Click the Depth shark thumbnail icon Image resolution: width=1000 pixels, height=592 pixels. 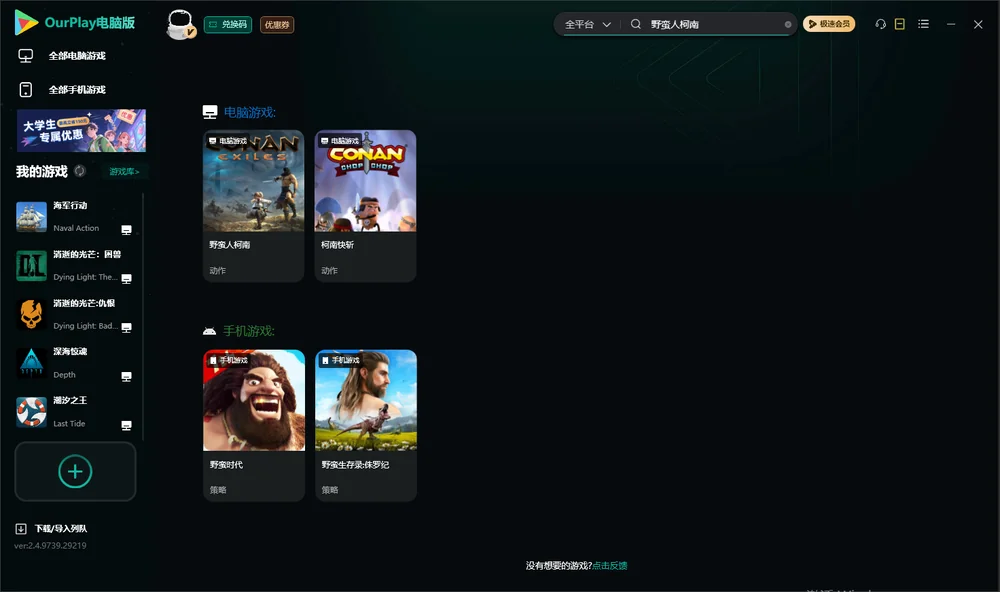click(31, 364)
